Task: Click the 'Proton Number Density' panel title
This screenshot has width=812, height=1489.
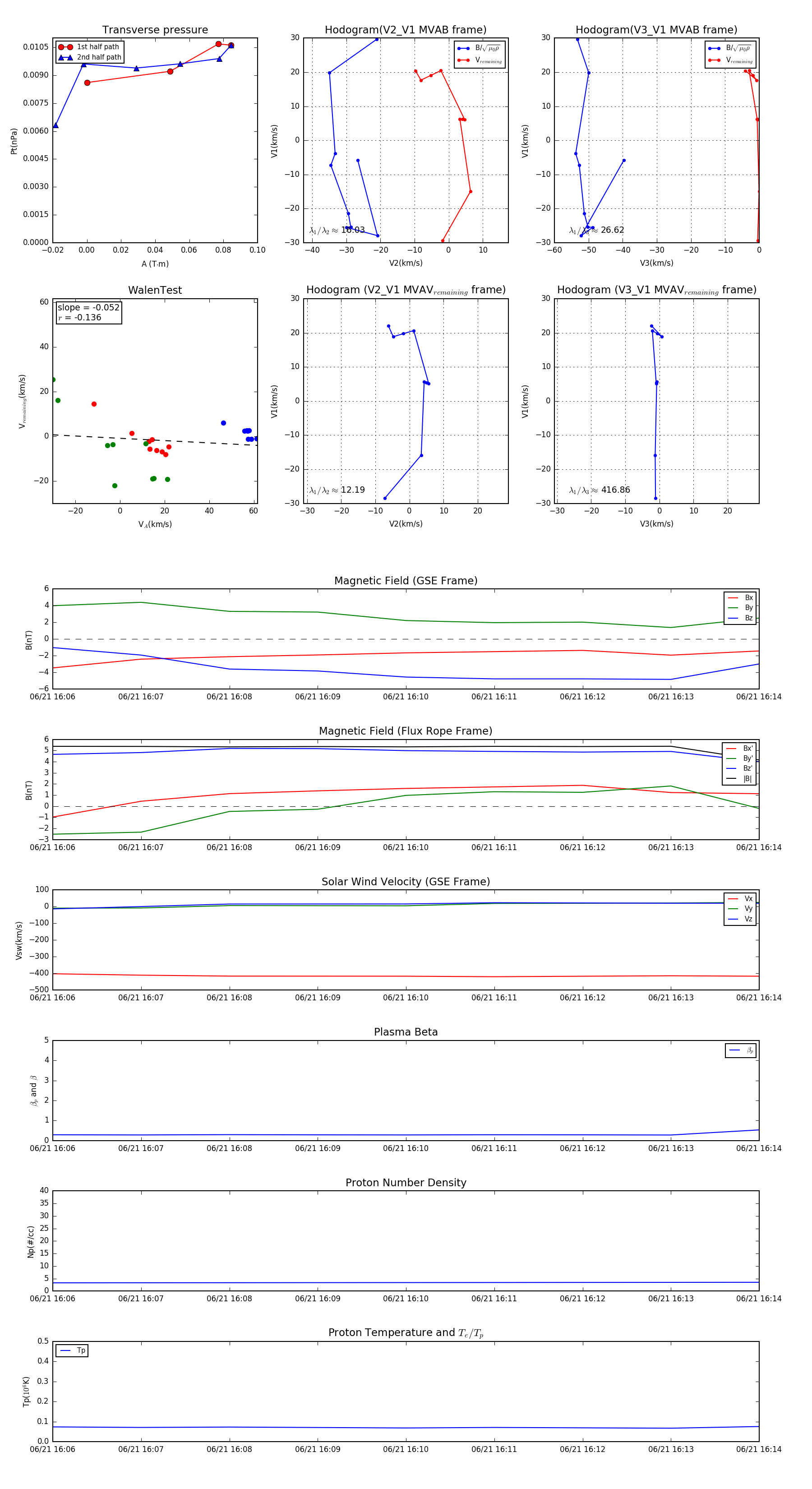Action: coord(406,1183)
